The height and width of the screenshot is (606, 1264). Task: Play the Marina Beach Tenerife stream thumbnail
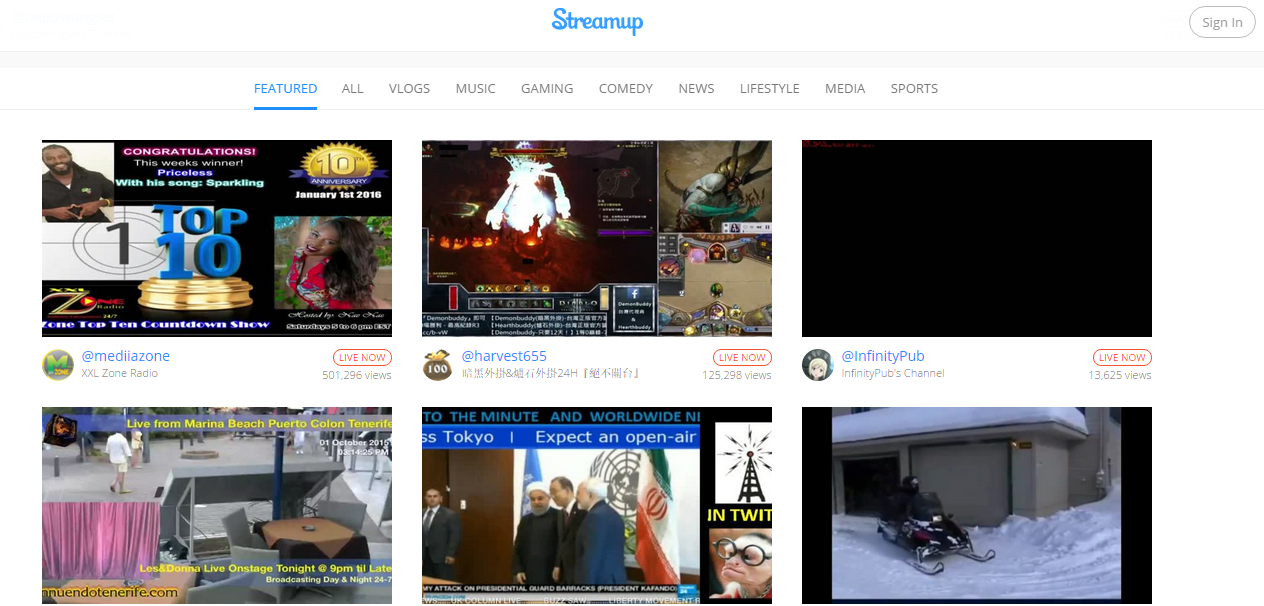click(217, 505)
